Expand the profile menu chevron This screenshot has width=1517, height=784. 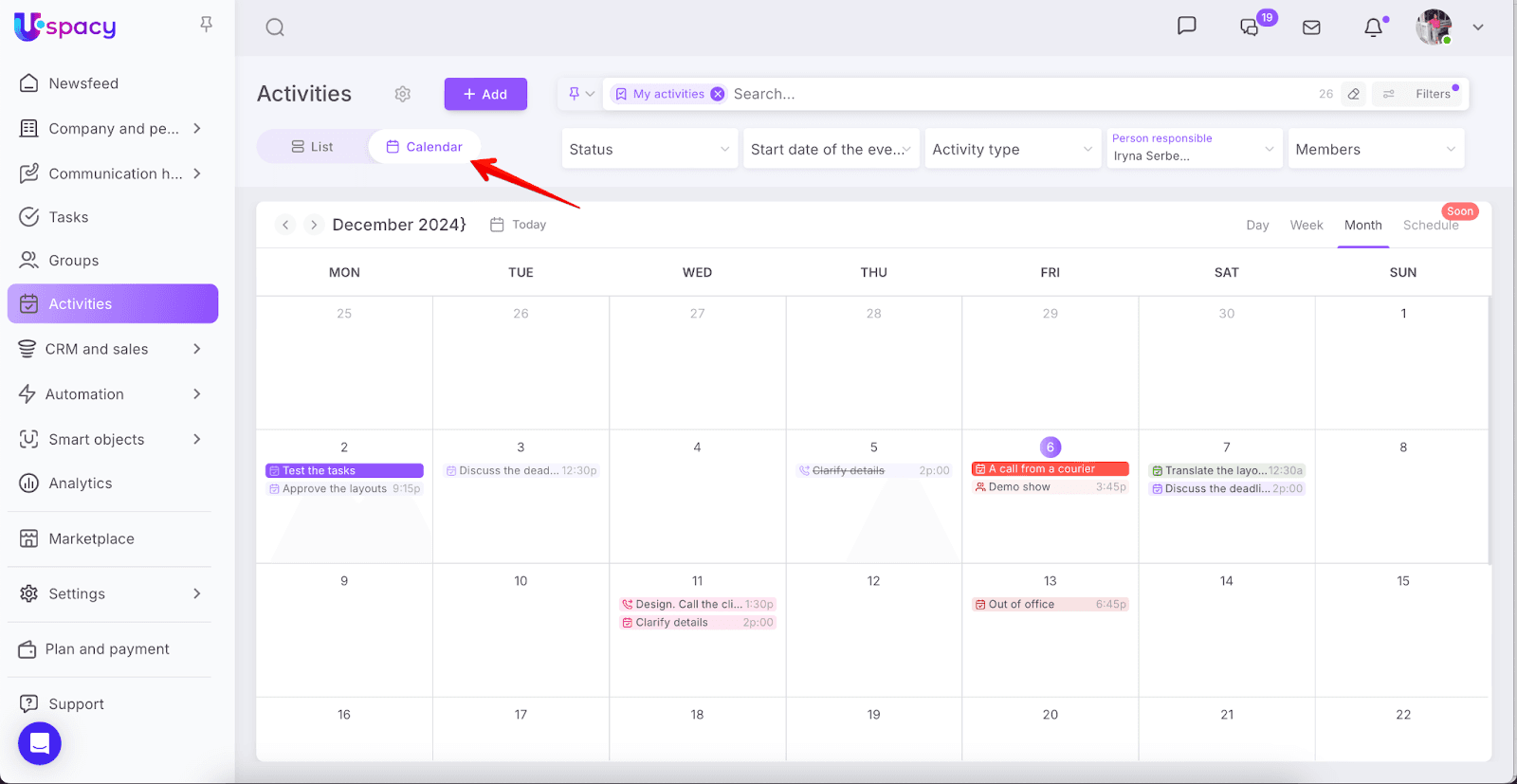coord(1478,27)
